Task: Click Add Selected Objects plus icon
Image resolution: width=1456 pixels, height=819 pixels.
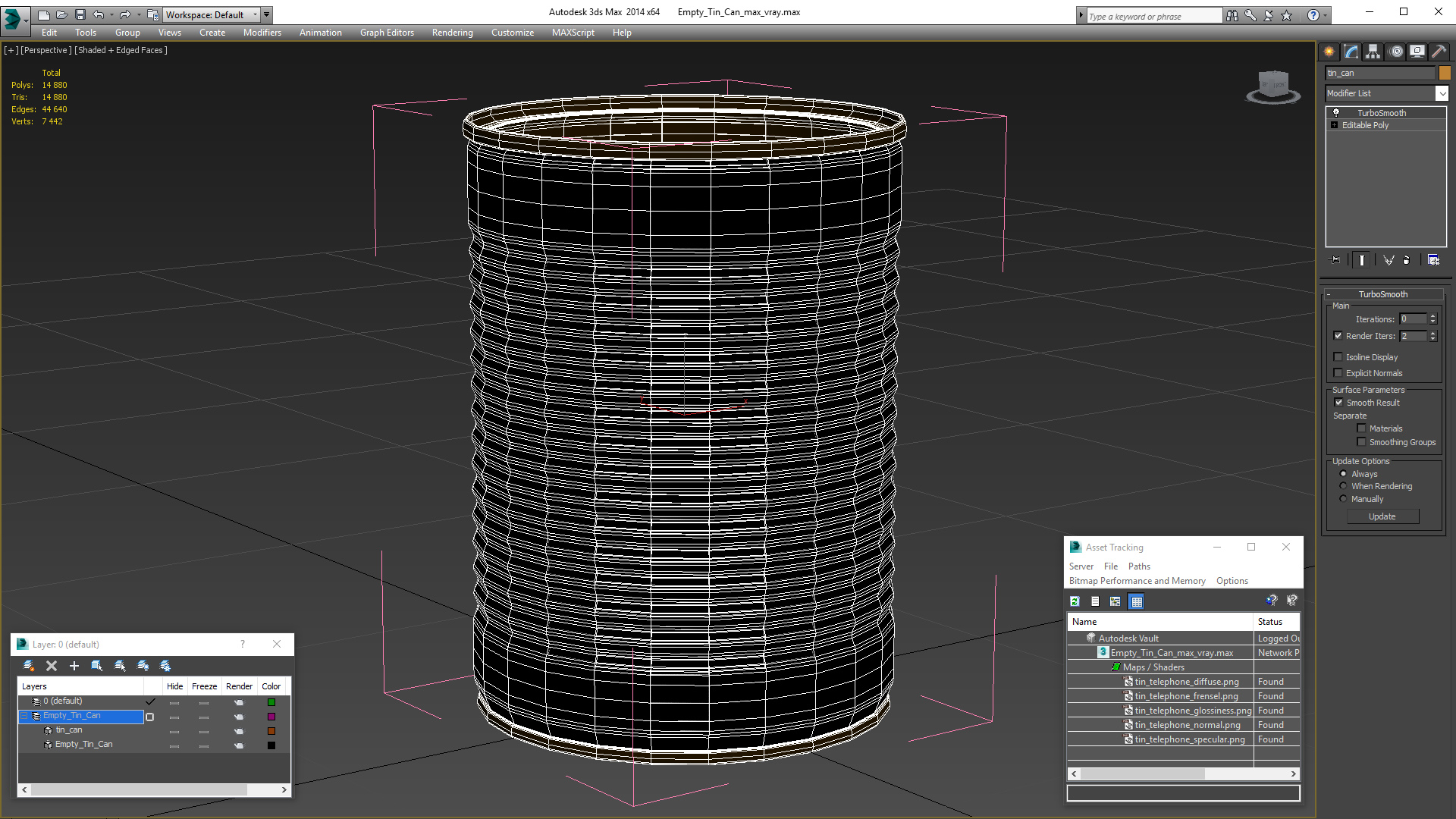Action: pos(74,666)
